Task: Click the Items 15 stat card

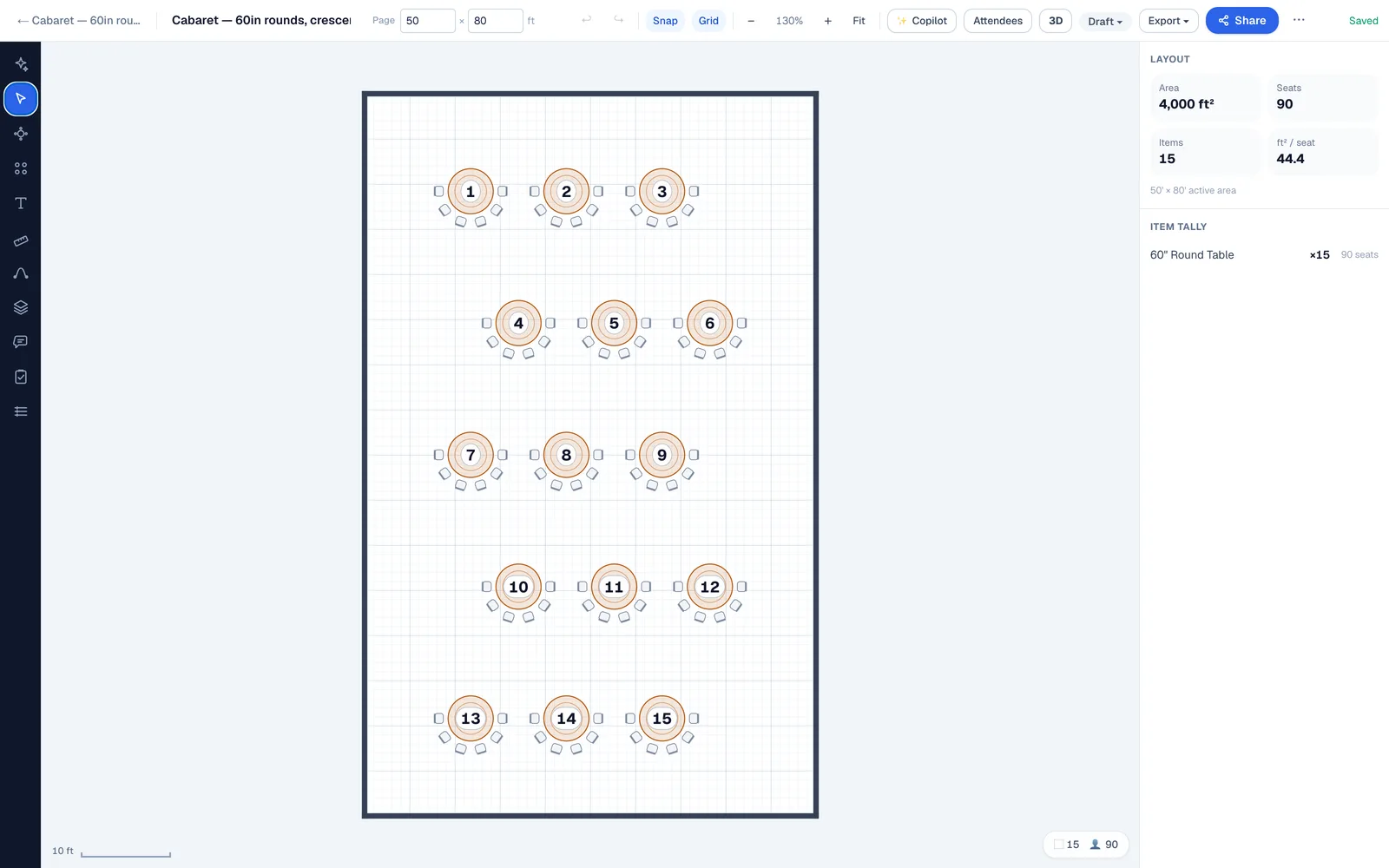Action: coord(1205,152)
